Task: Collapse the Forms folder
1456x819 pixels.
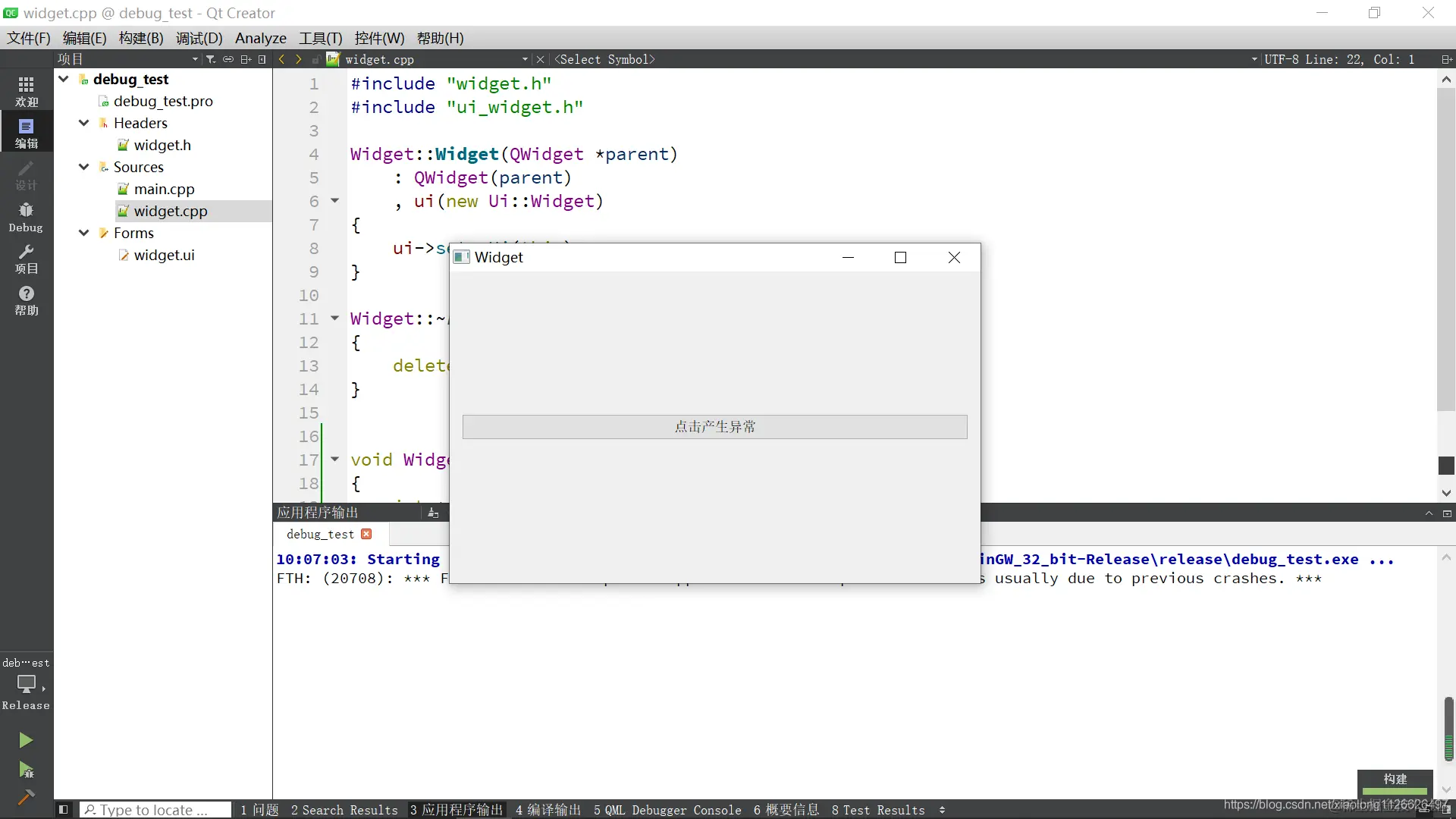Action: [x=84, y=233]
